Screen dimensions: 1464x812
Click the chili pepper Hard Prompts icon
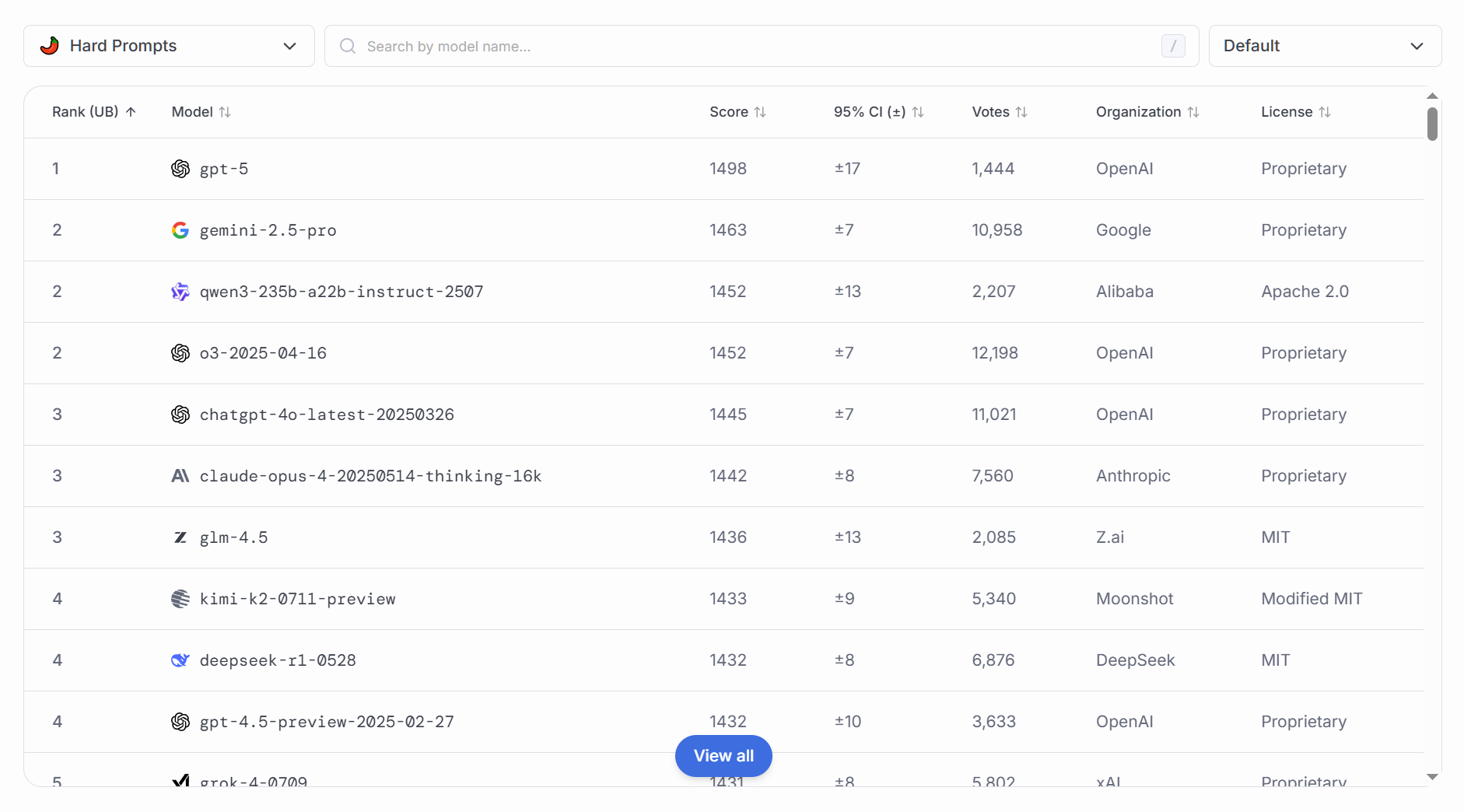point(50,46)
